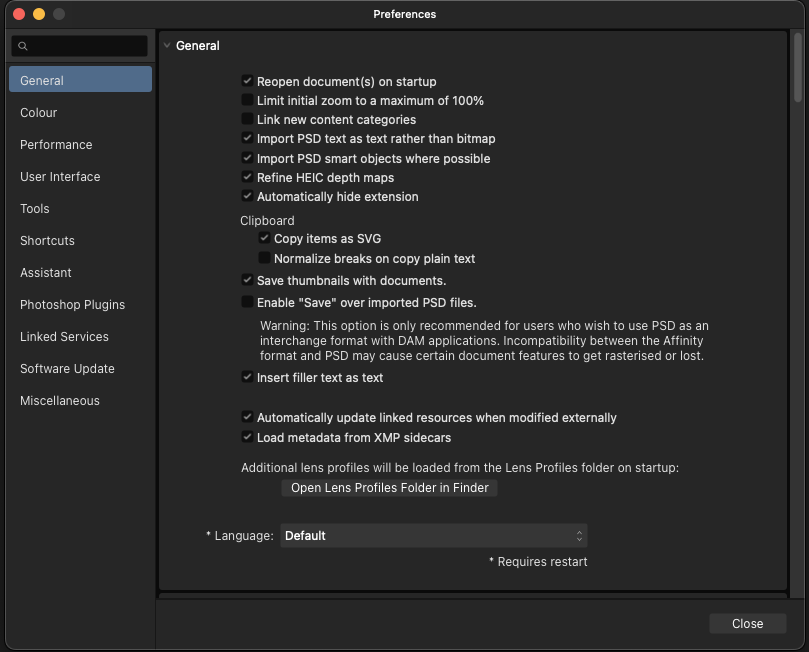Enable Normalize breaks on copy plain text

[264, 257]
